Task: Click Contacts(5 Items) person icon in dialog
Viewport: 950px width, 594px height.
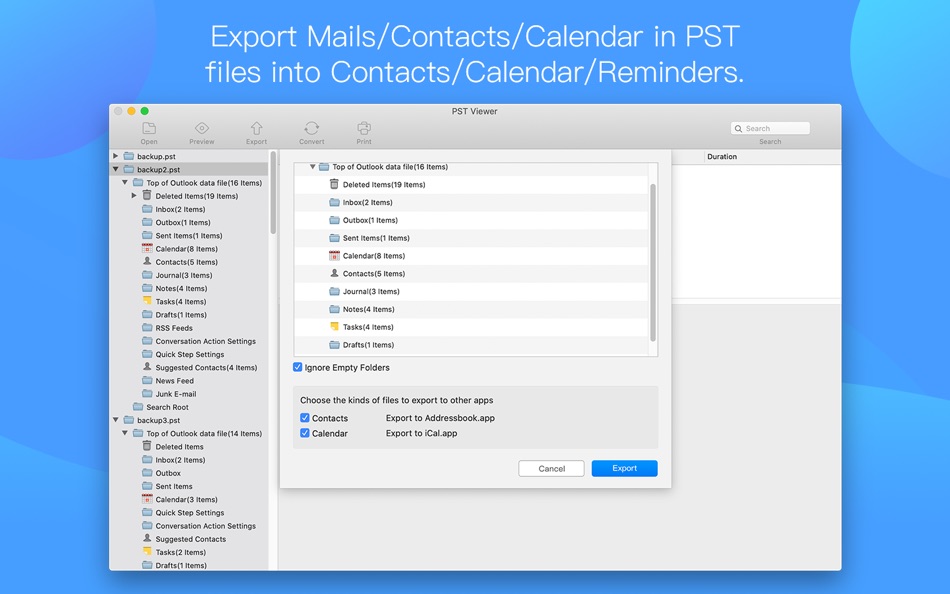Action: coord(334,273)
